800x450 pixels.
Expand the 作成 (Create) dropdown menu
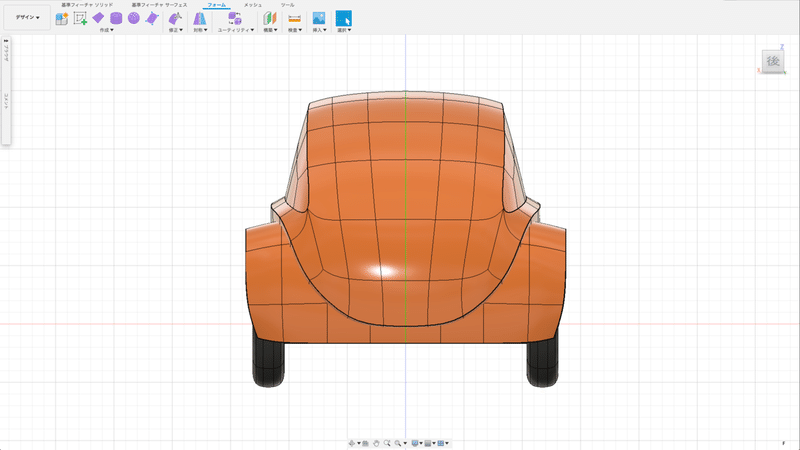point(105,30)
